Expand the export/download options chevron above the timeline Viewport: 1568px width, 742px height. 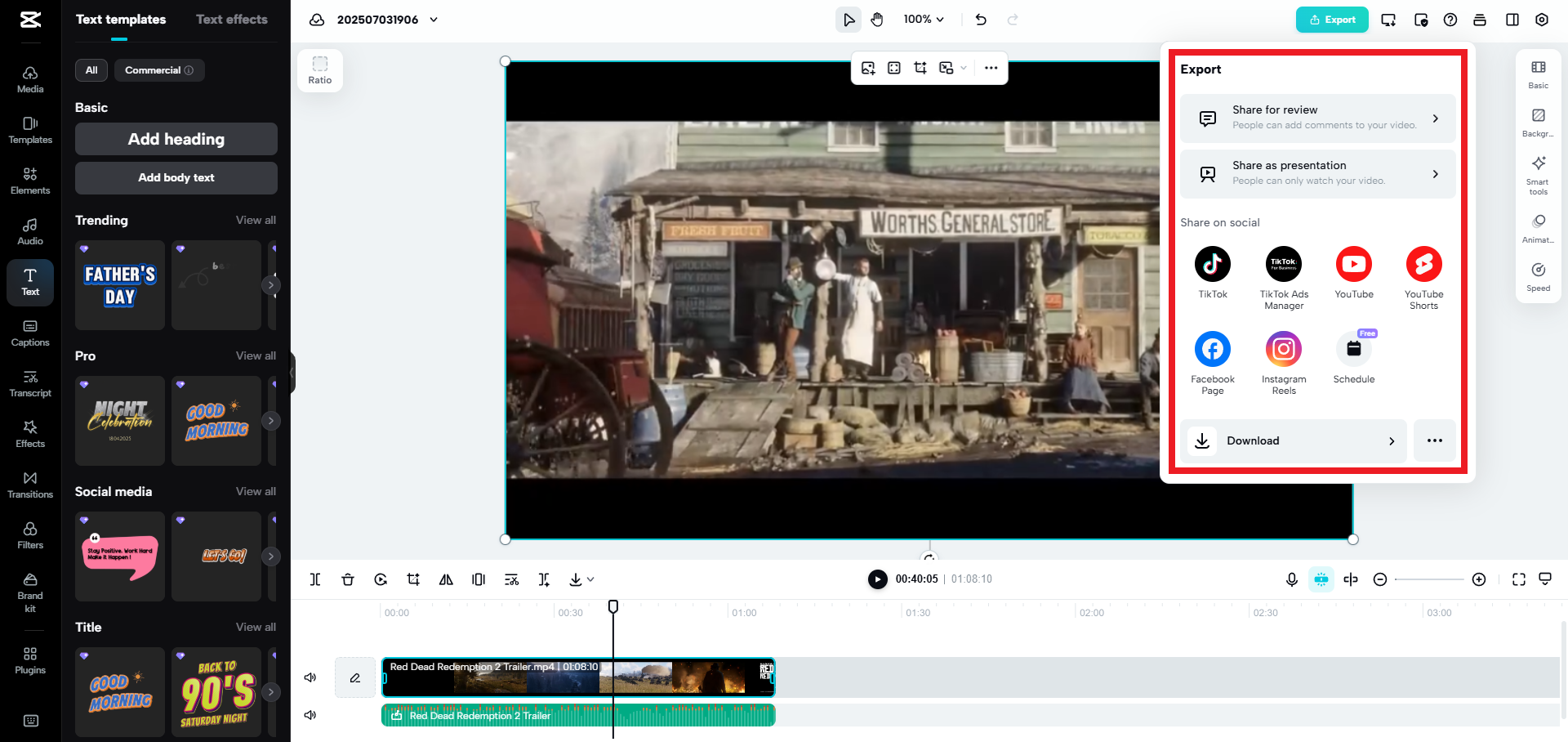(x=590, y=579)
